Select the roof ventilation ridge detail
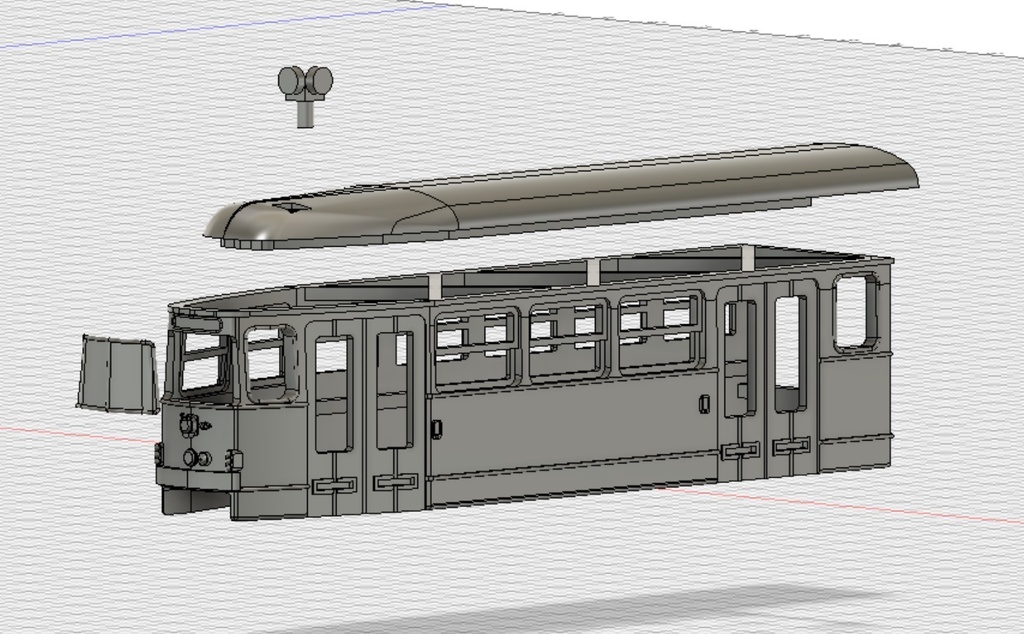This screenshot has width=1024, height=634. [x=290, y=205]
